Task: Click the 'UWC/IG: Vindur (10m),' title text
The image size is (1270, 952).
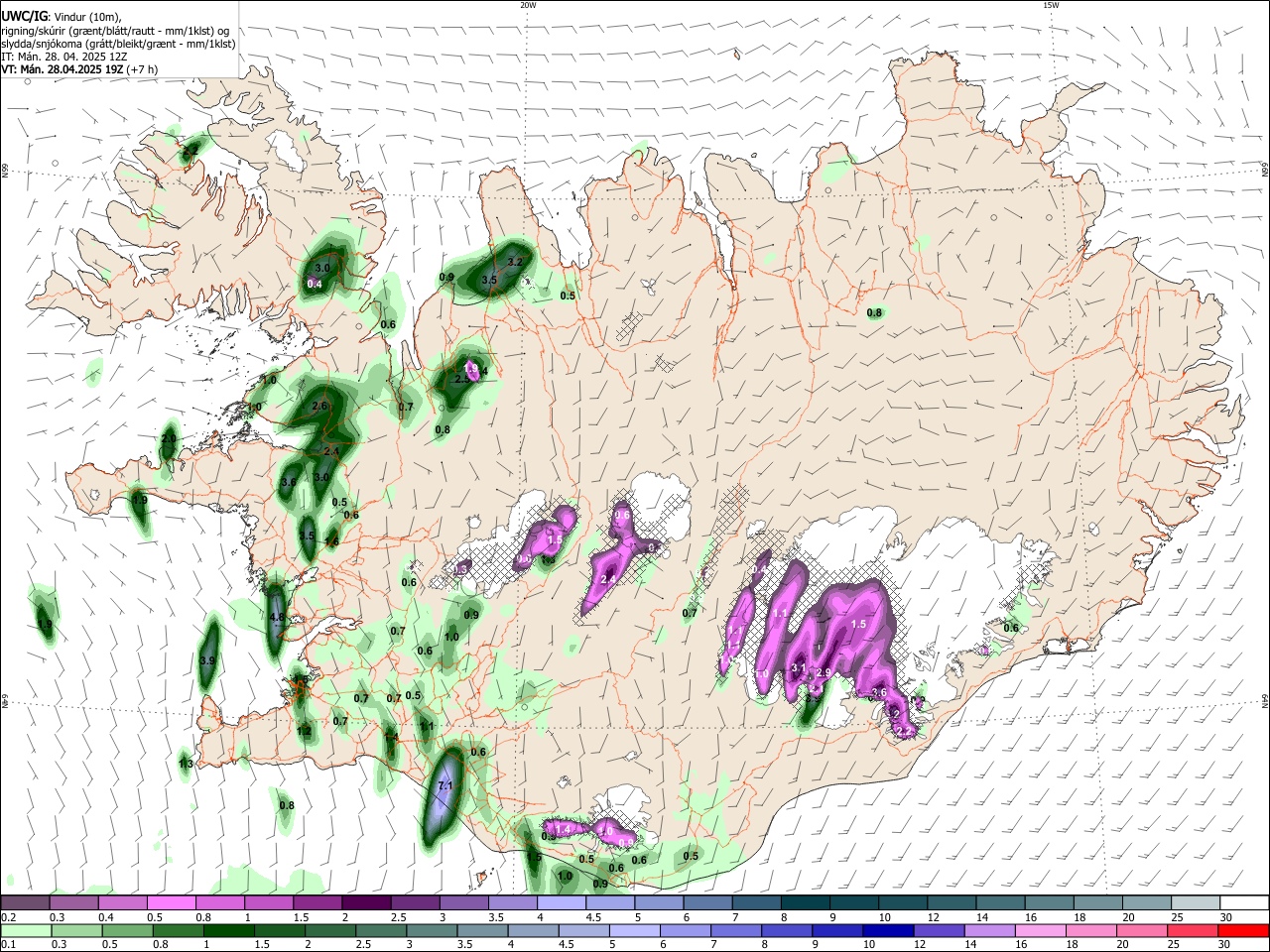Action: pyautogui.click(x=61, y=16)
